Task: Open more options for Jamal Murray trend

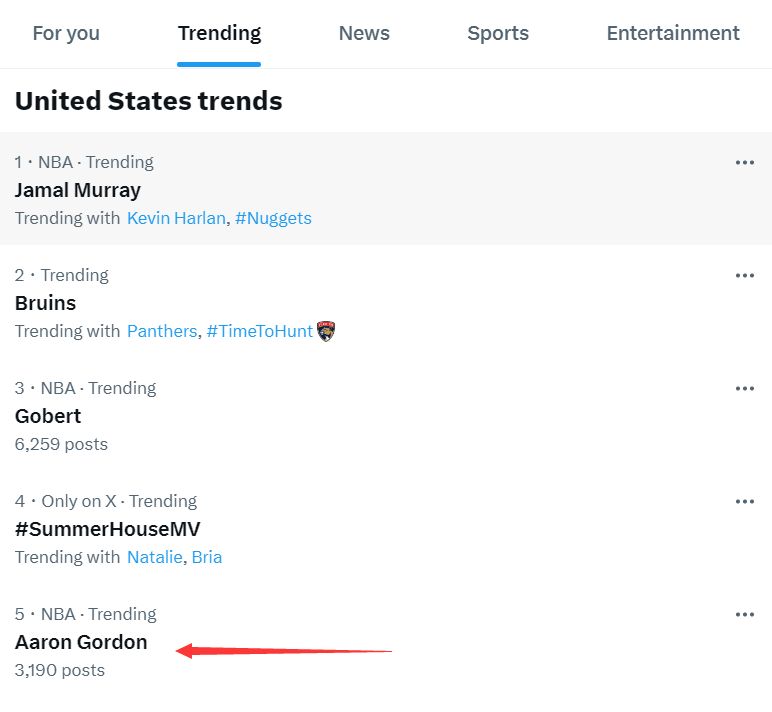Action: tap(744, 162)
